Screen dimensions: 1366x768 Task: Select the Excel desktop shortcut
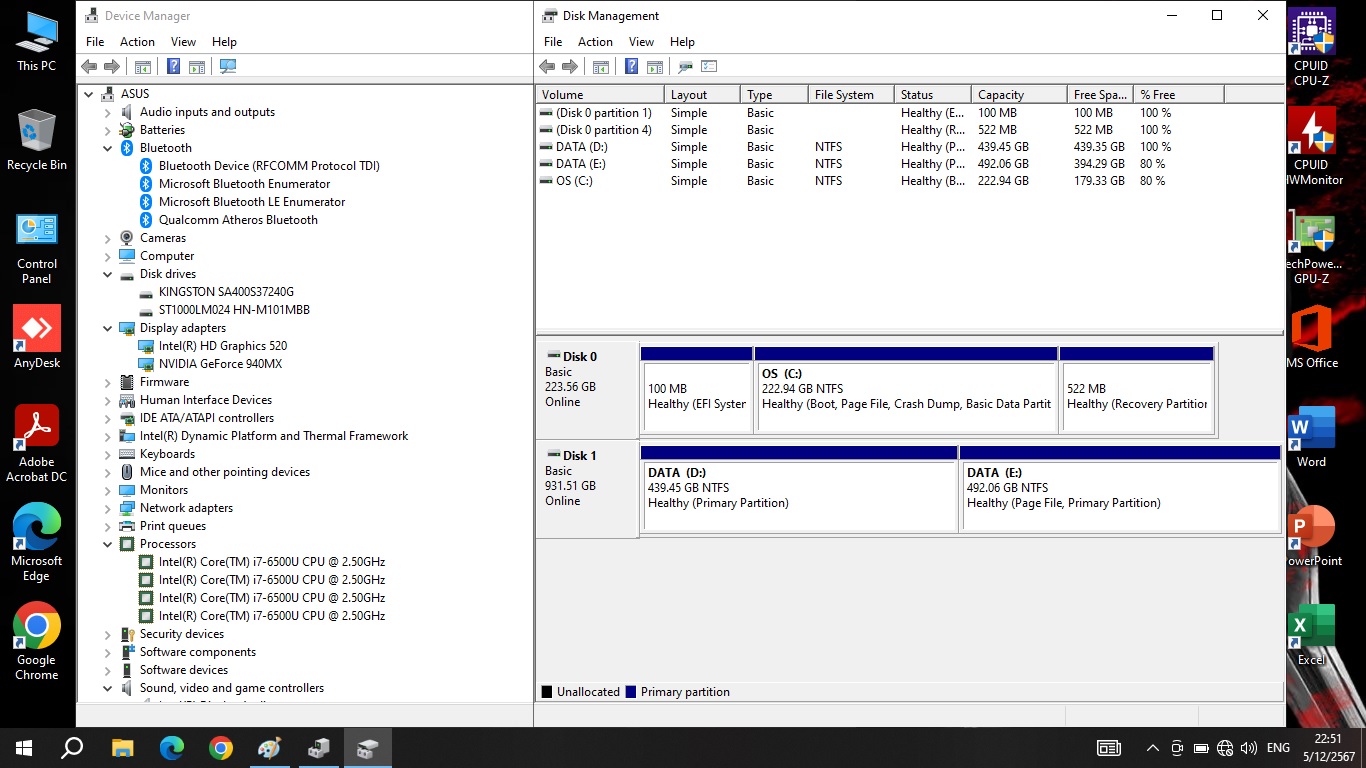[x=1312, y=635]
